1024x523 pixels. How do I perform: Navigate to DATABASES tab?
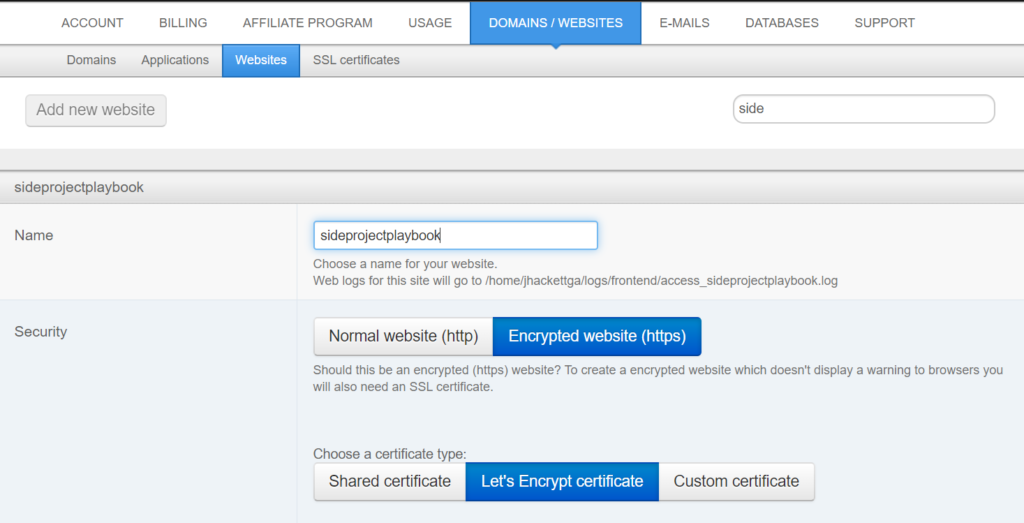782,23
